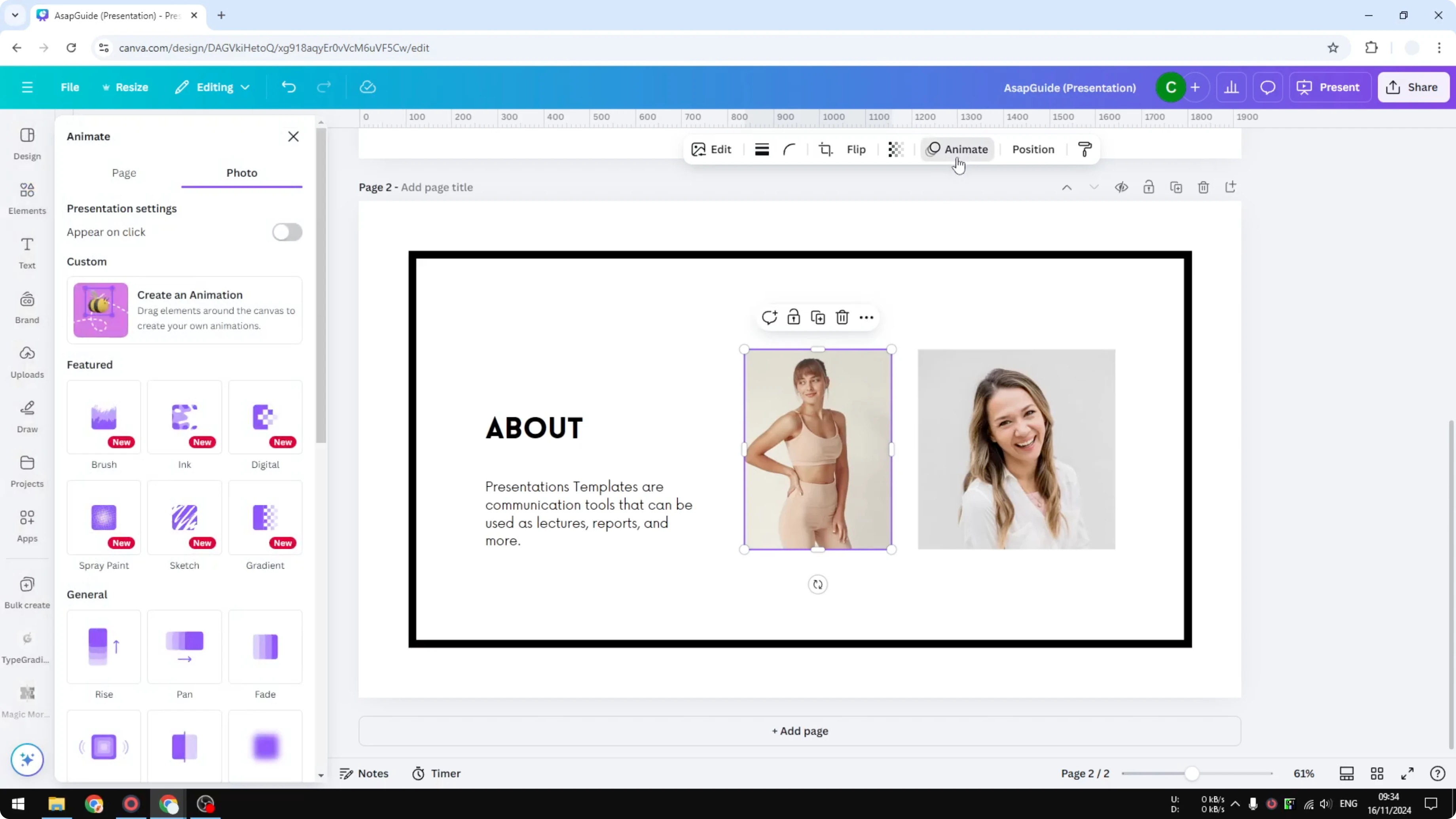Click the Add page button
This screenshot has height=819, width=1456.
point(799,731)
